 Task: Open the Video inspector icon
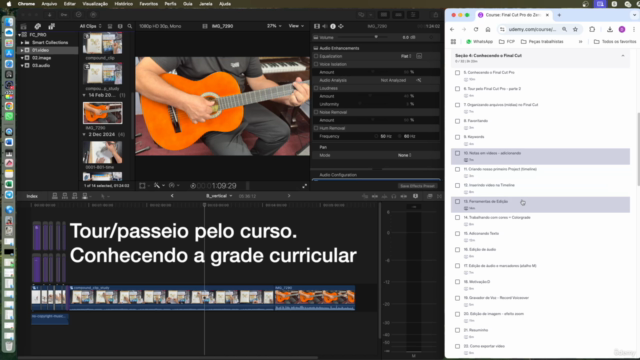(317, 26)
